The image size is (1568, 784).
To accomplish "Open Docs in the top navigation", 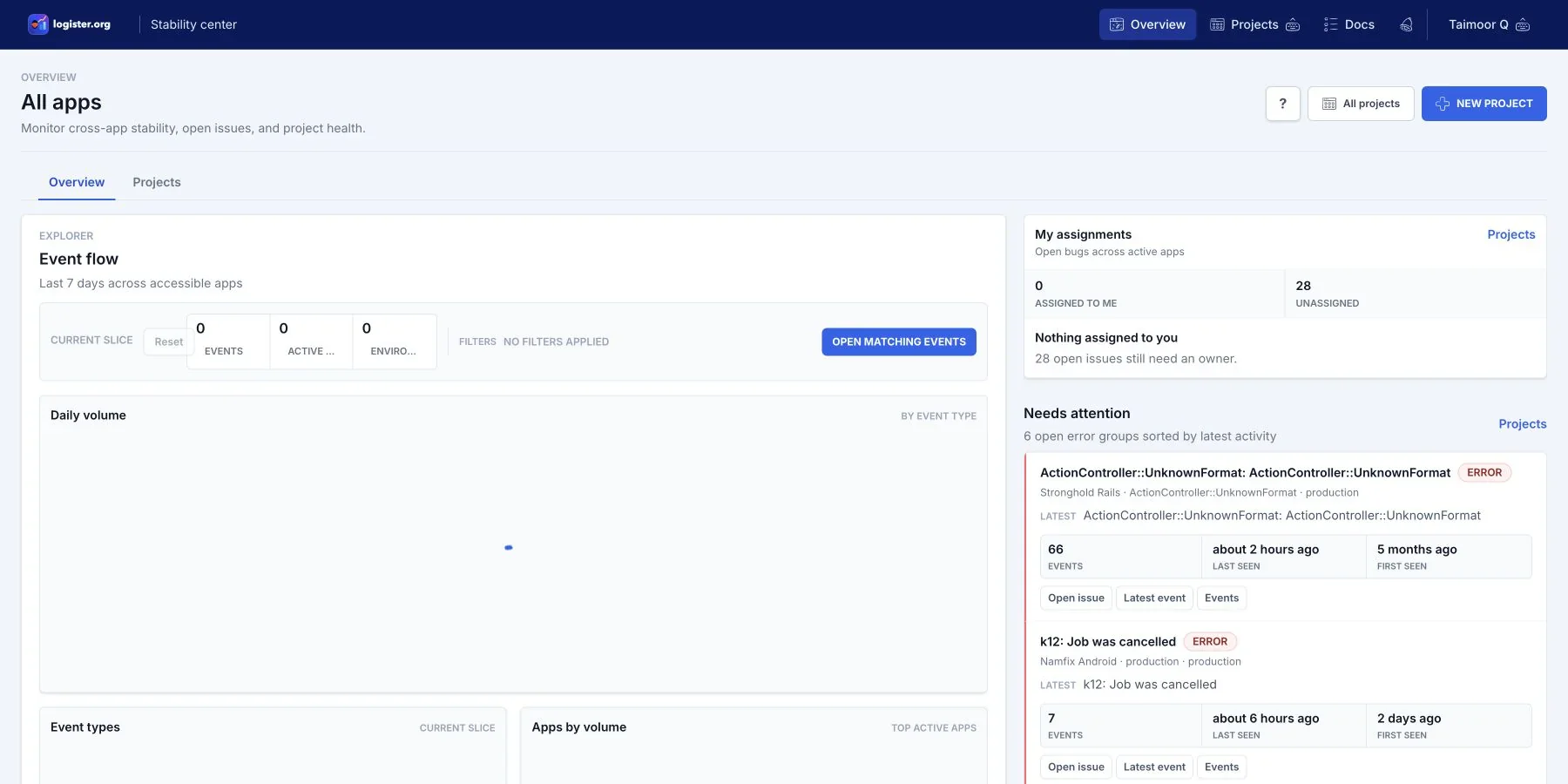I will [x=1348, y=24].
